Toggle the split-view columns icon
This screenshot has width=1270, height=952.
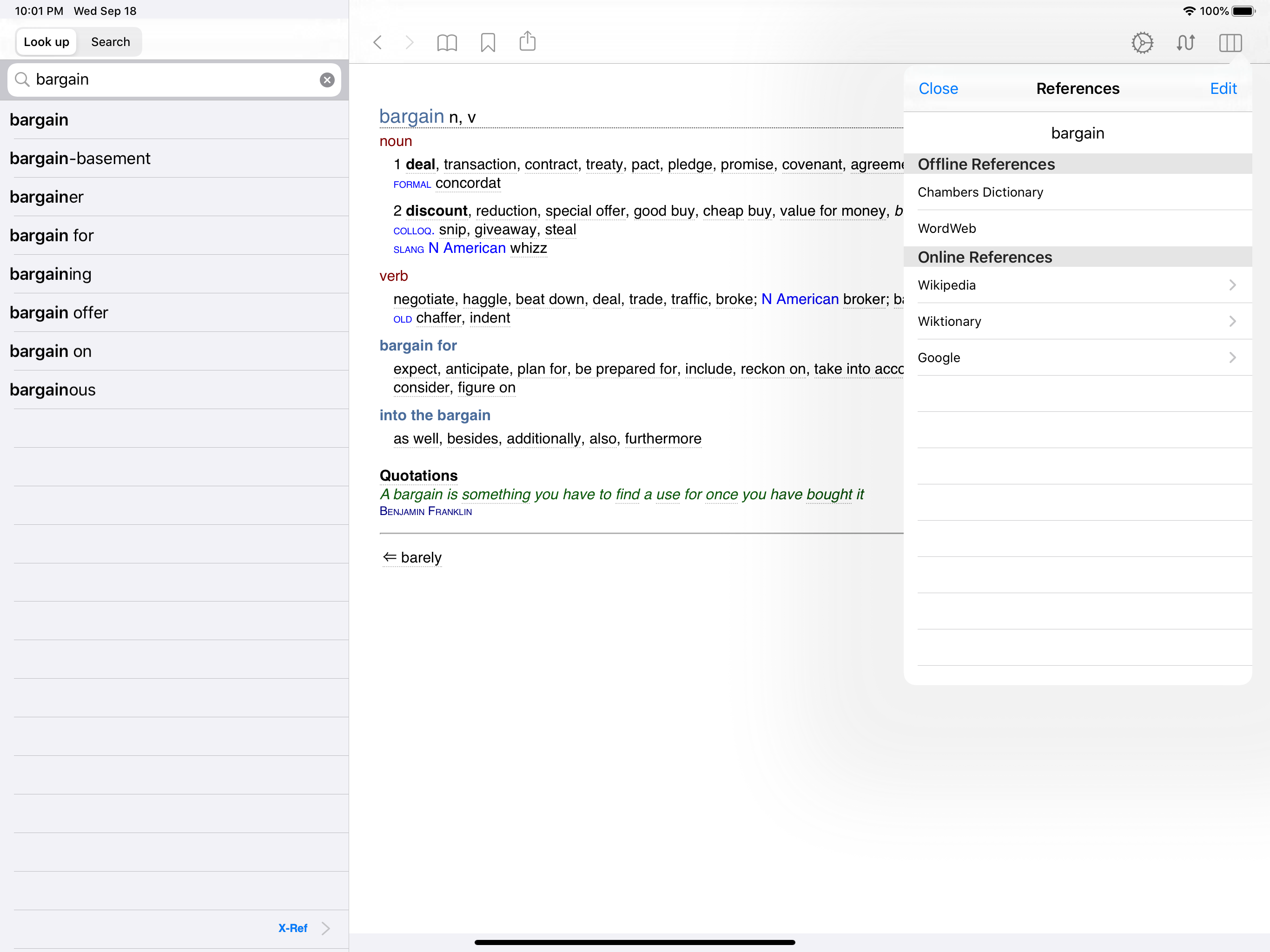tap(1230, 42)
